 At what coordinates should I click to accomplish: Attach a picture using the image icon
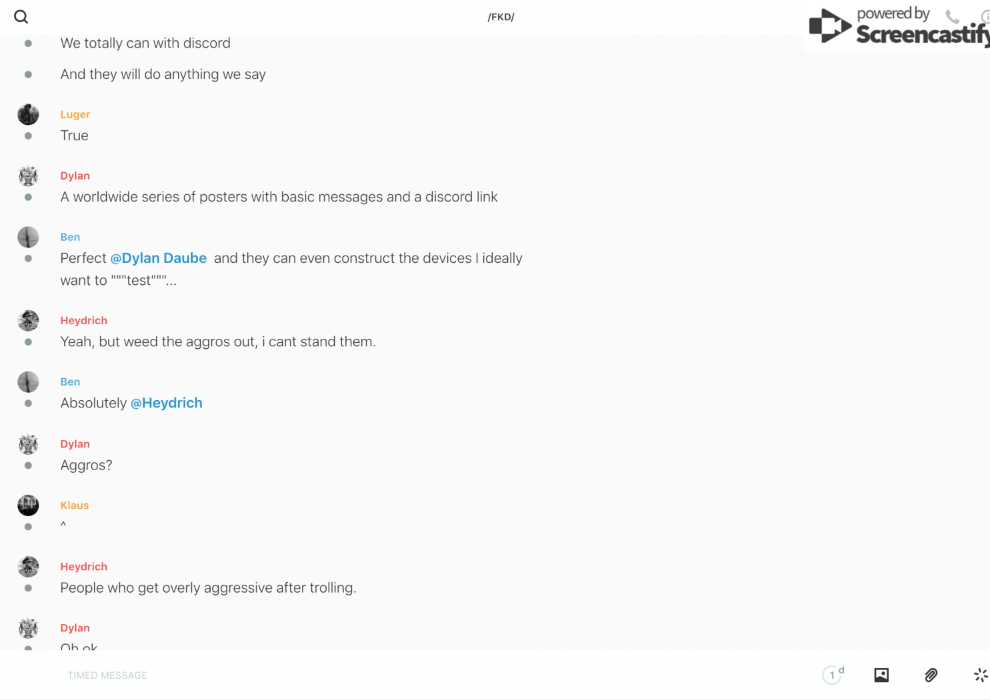(881, 675)
